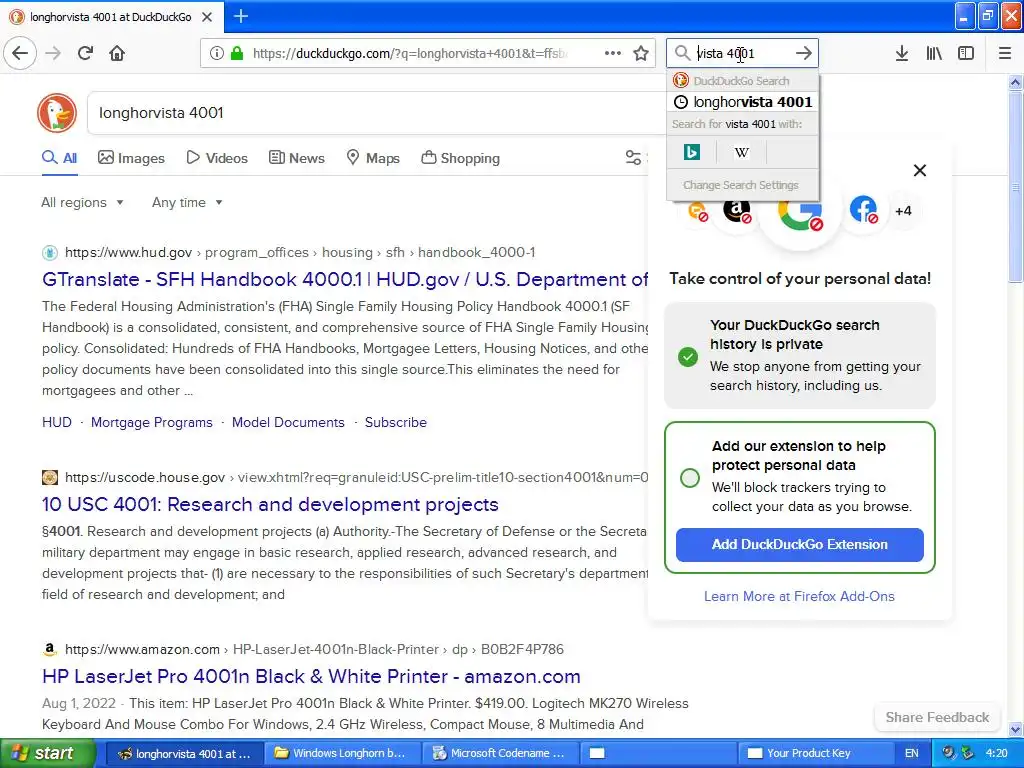The width and height of the screenshot is (1024, 768).
Task: Click the EN language indicator
Action: coord(912,754)
